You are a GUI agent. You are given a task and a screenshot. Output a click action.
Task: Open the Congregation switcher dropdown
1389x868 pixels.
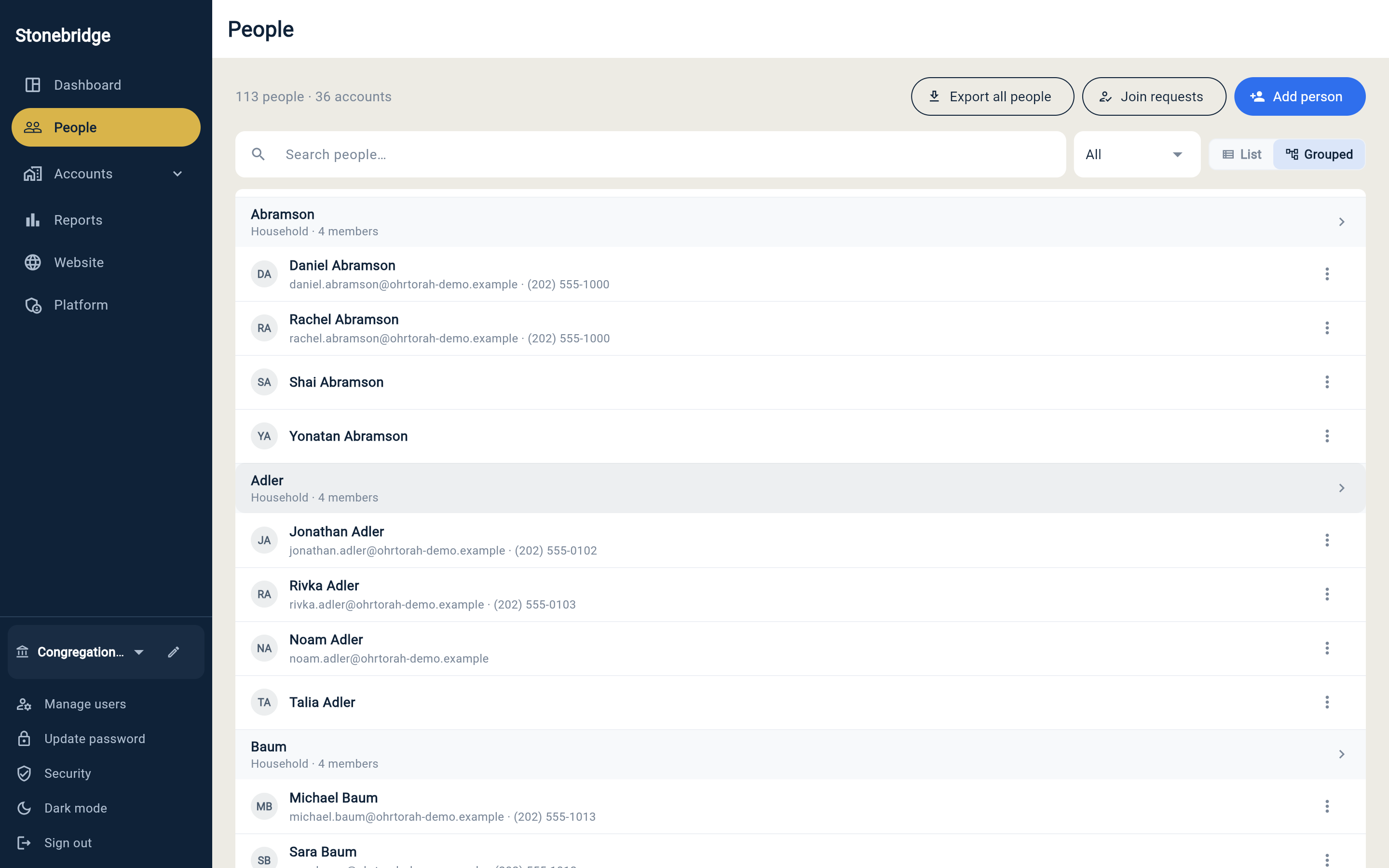81,652
